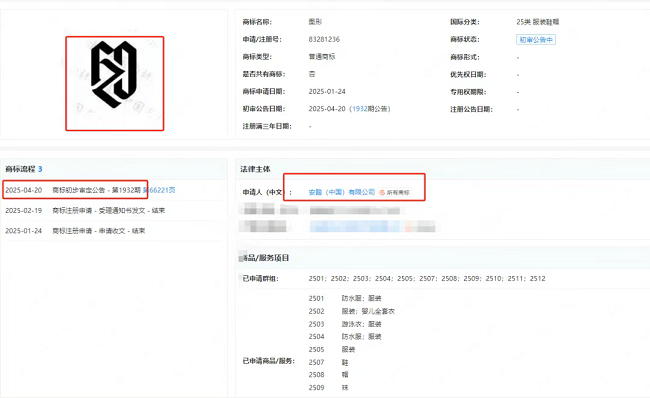The width and height of the screenshot is (650, 398).
Task: Open the 1932 期公告 link
Action: tap(360, 109)
